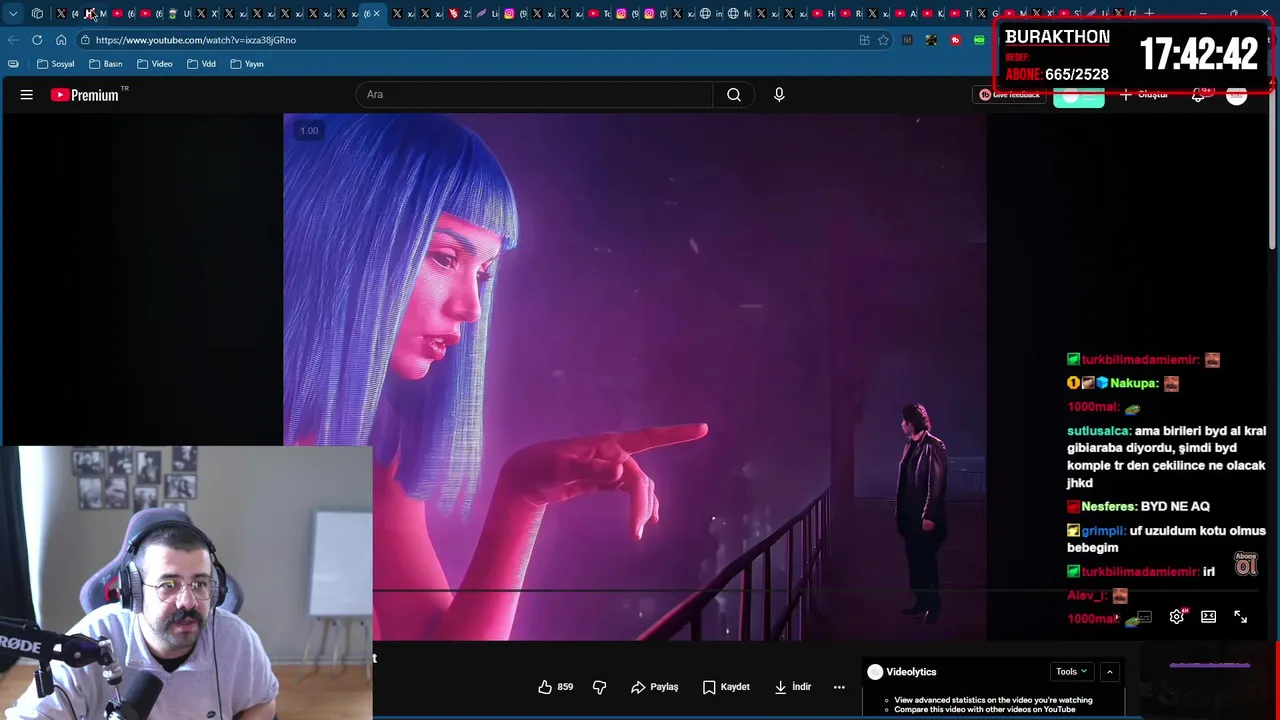Open the Video bookmarks folder
Screen dimensions: 1280x720
tap(155, 64)
